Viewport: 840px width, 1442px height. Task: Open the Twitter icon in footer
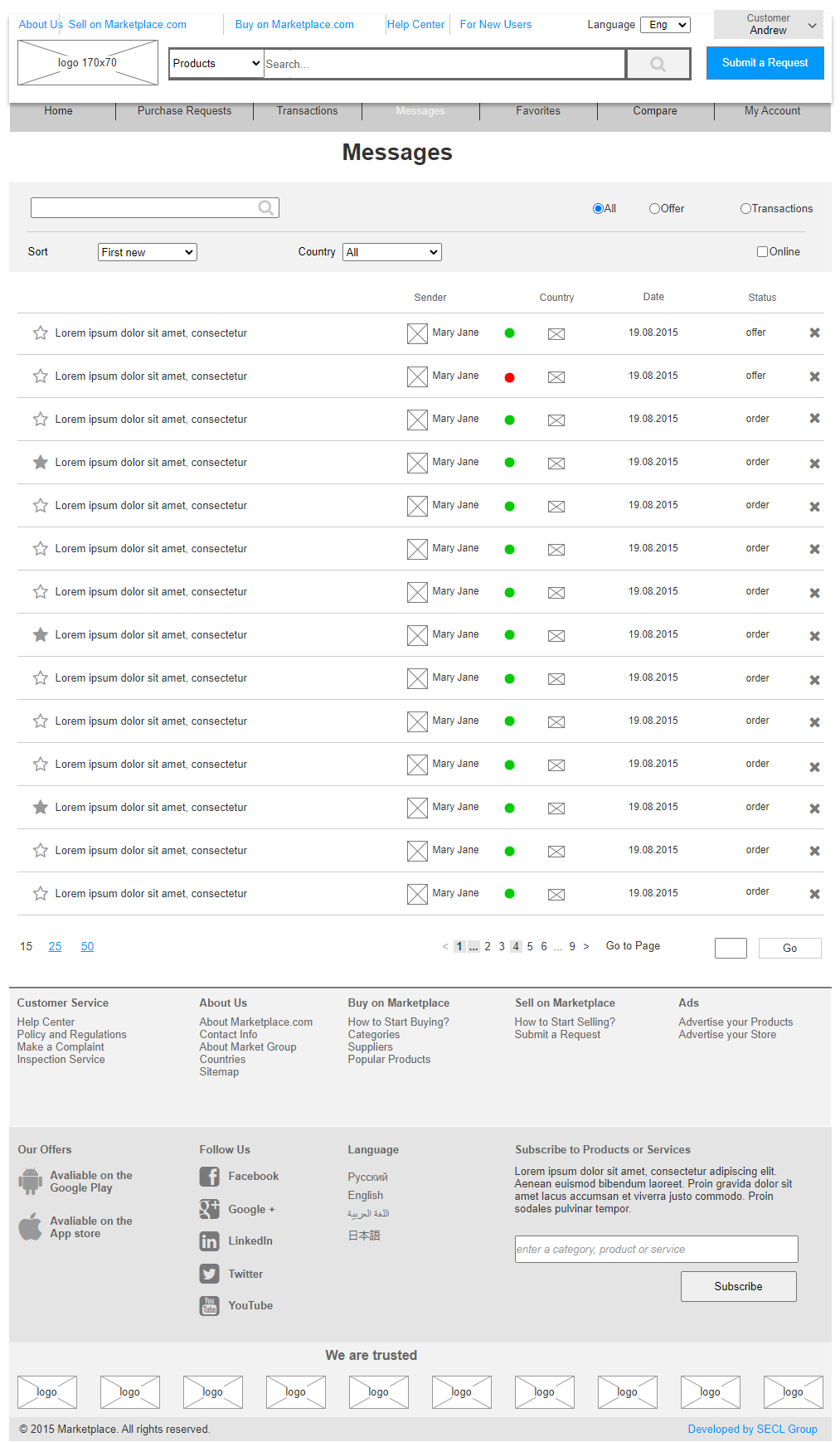pos(209,1274)
